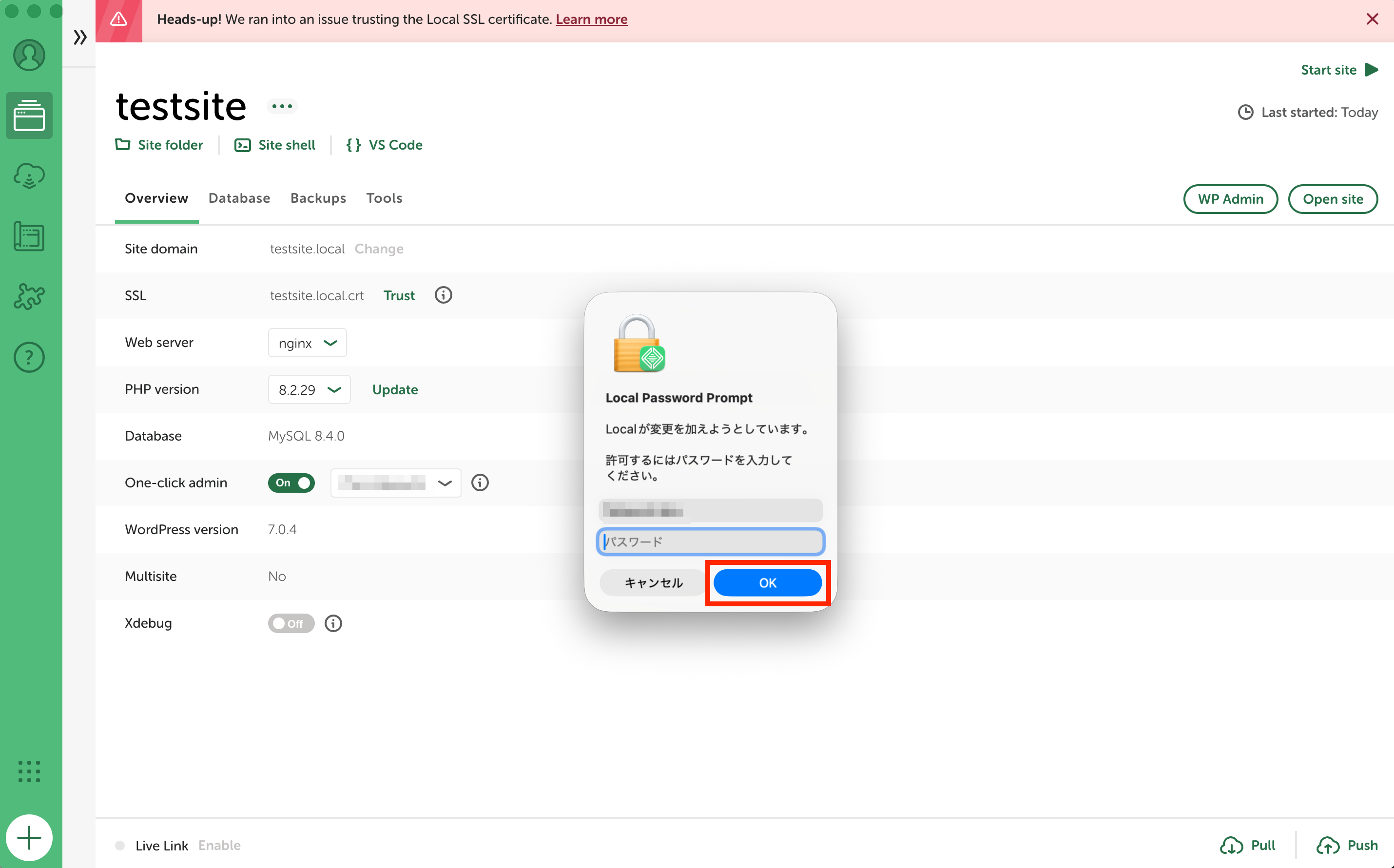
Task: Click Trust next to SSL certificate
Action: 399,295
